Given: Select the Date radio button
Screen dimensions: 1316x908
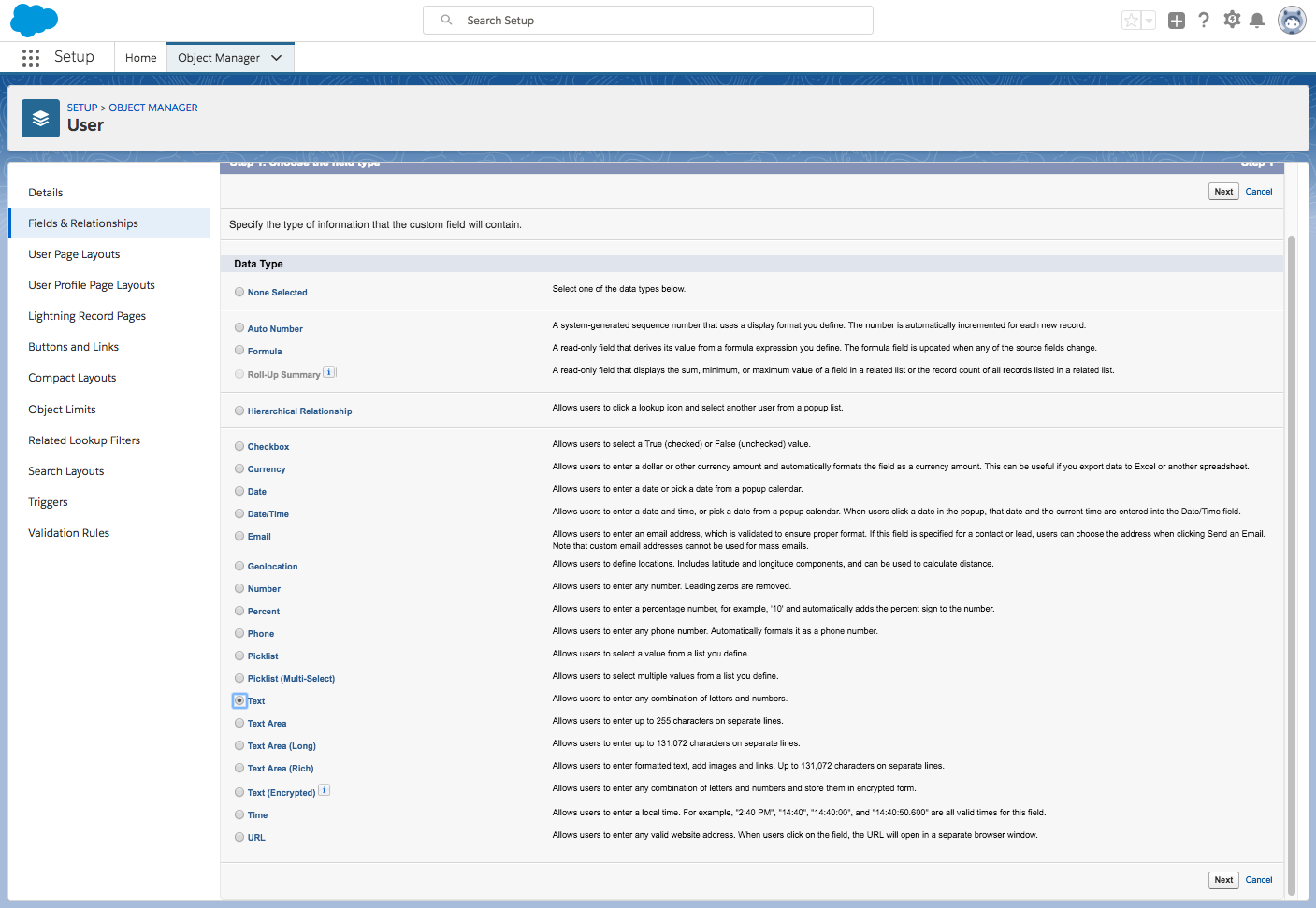Looking at the screenshot, I should point(239,491).
